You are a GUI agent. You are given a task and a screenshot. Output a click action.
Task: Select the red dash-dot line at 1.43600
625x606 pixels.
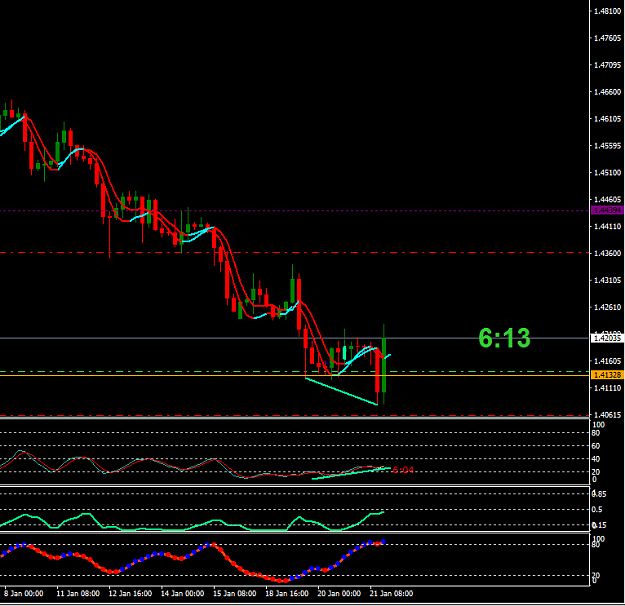[x=295, y=253]
